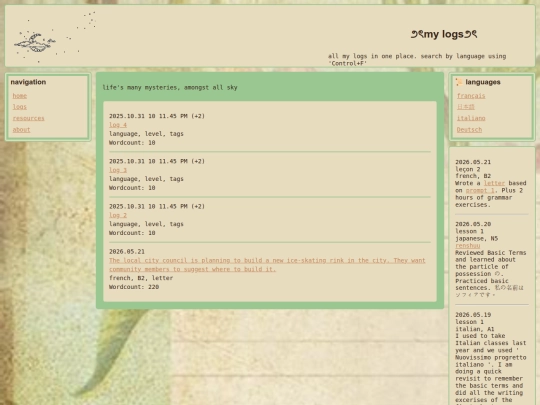The height and width of the screenshot is (405, 540).
Task: Click the 2026.05.20 date in sidebar
Action: point(473,224)
